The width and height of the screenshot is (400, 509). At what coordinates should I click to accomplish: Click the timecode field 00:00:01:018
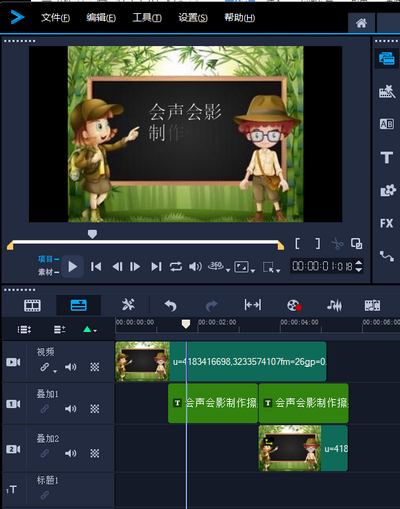coord(322,266)
